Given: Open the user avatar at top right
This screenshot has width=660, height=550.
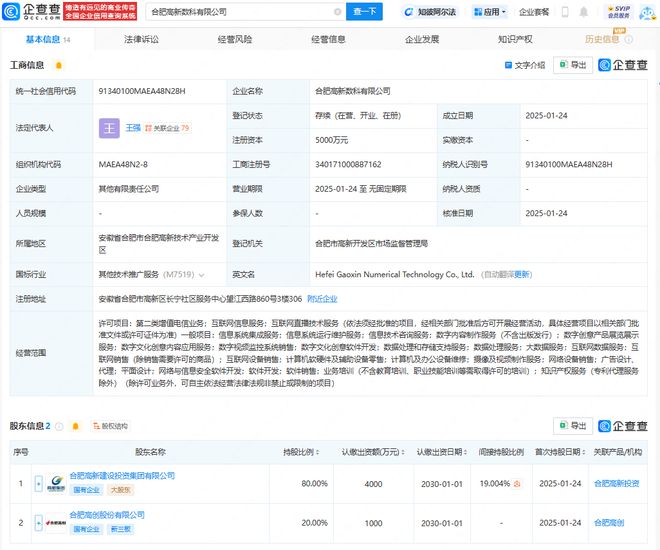Looking at the screenshot, I should tap(647, 13).
